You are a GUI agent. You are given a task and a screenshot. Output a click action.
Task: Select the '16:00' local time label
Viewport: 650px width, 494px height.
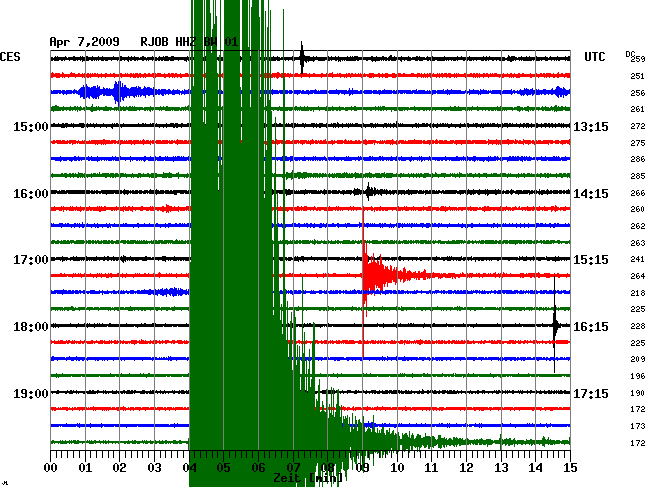31,194
